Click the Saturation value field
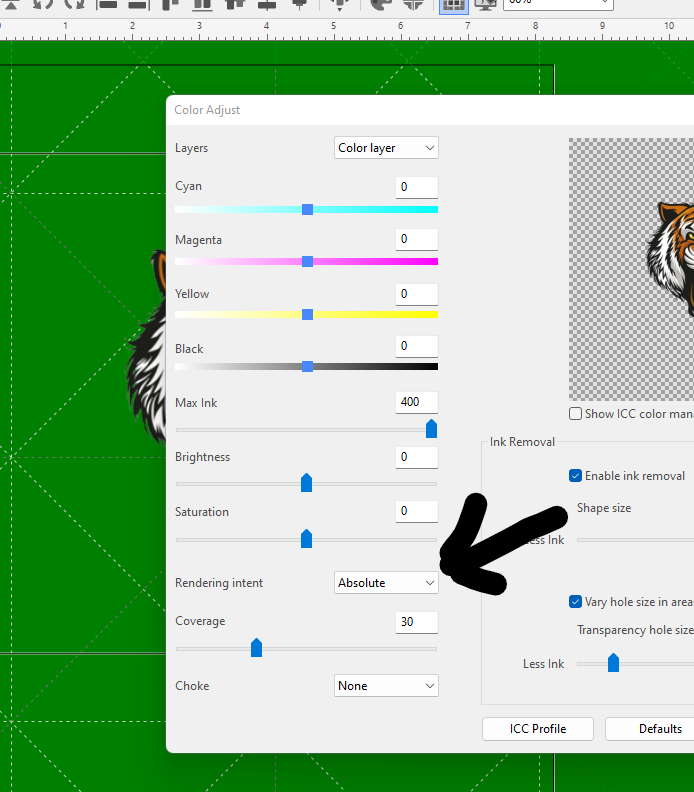The image size is (694, 792). [417, 512]
